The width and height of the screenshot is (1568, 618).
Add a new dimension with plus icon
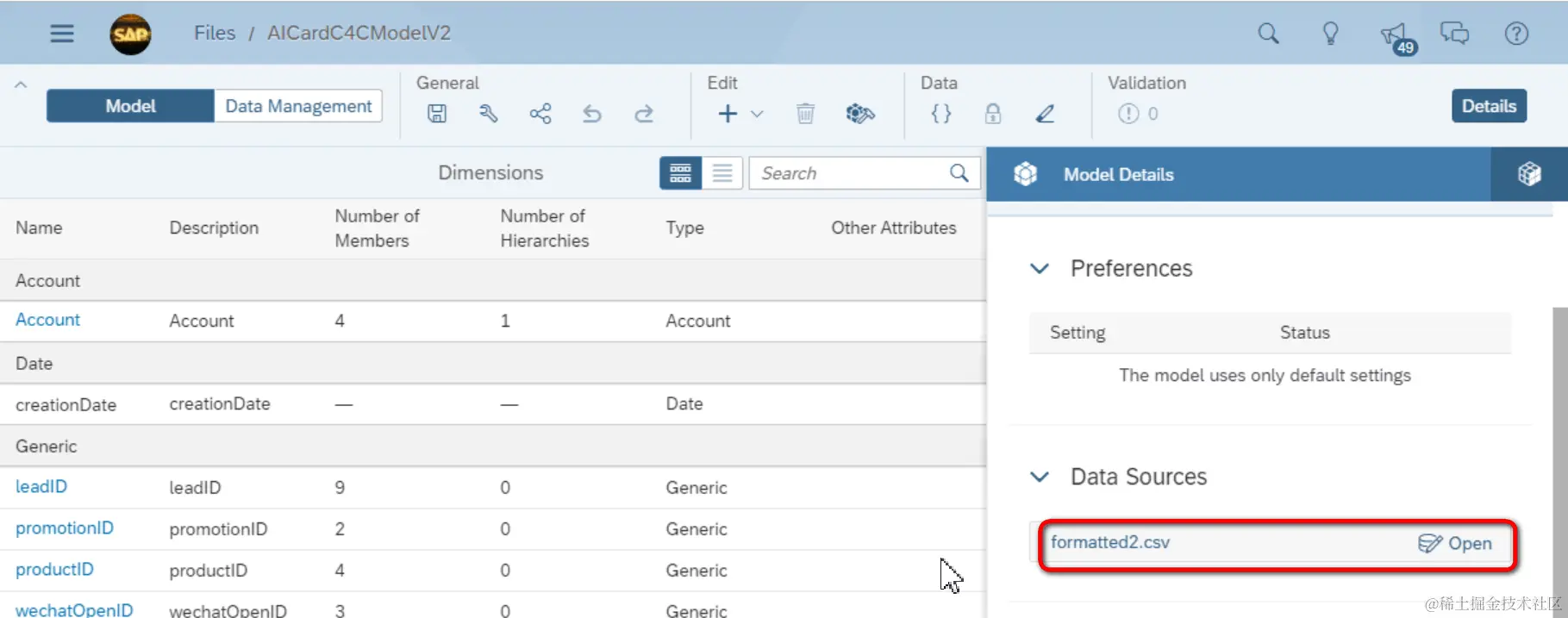[728, 114]
